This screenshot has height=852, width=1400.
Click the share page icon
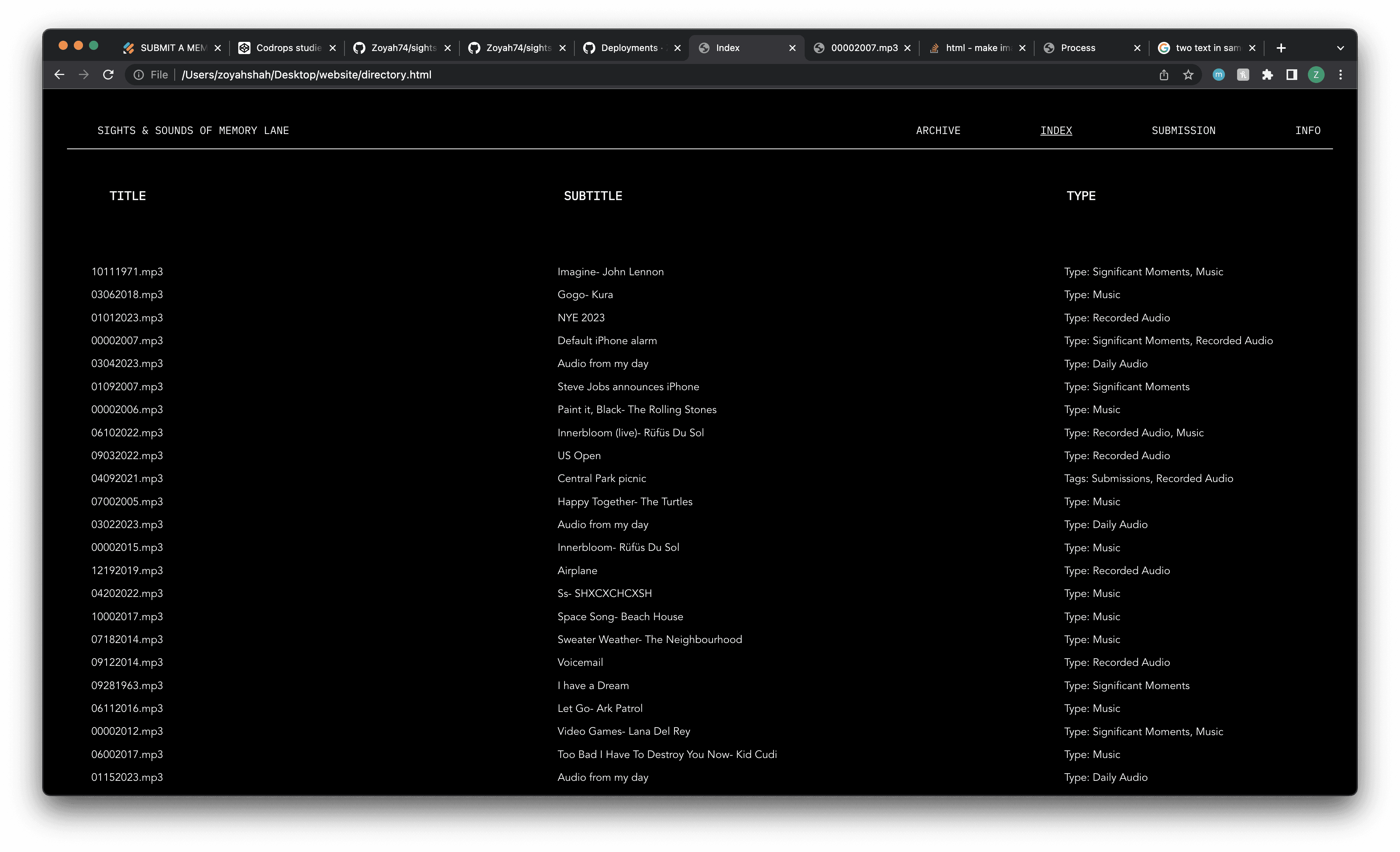click(x=1164, y=75)
